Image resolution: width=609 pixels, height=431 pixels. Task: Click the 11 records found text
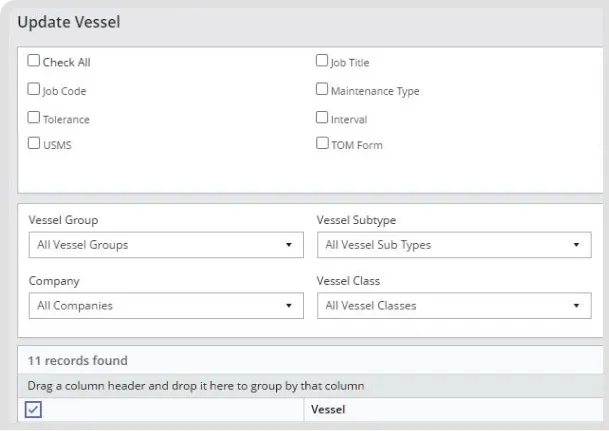[x=77, y=360]
